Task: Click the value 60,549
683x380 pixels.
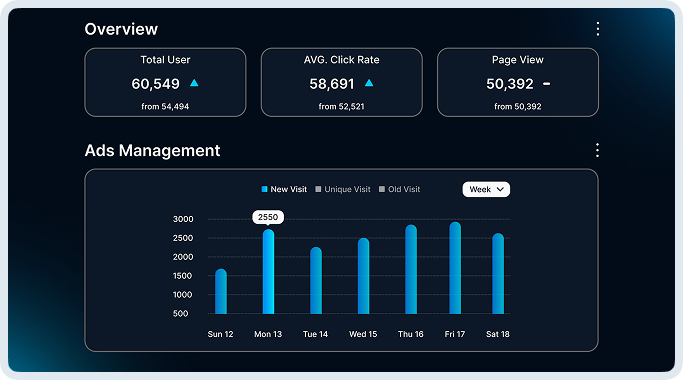Action: [156, 84]
